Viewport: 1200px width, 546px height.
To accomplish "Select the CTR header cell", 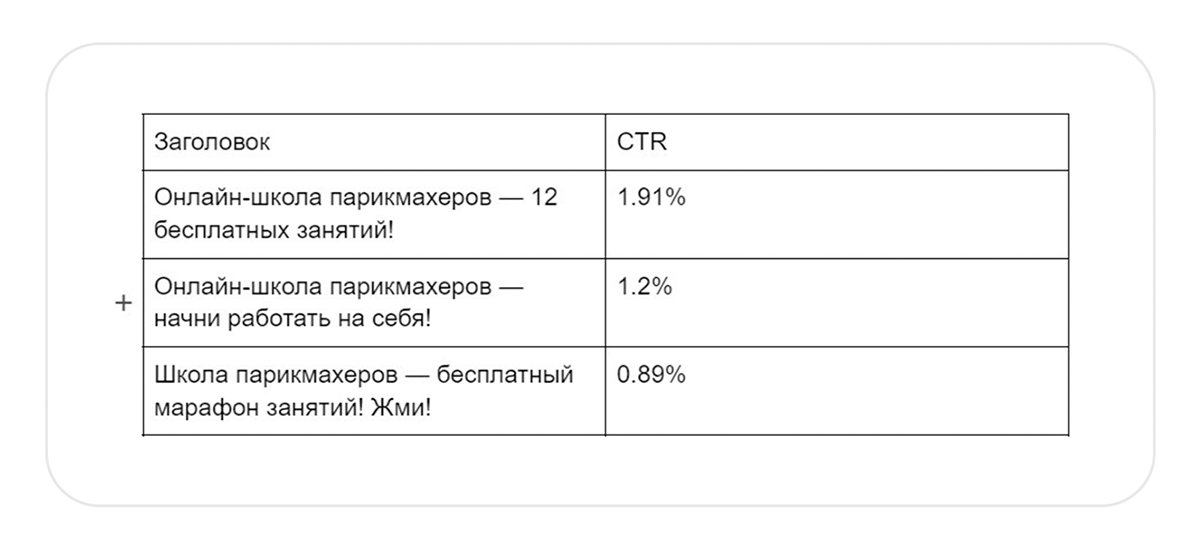I will point(837,142).
